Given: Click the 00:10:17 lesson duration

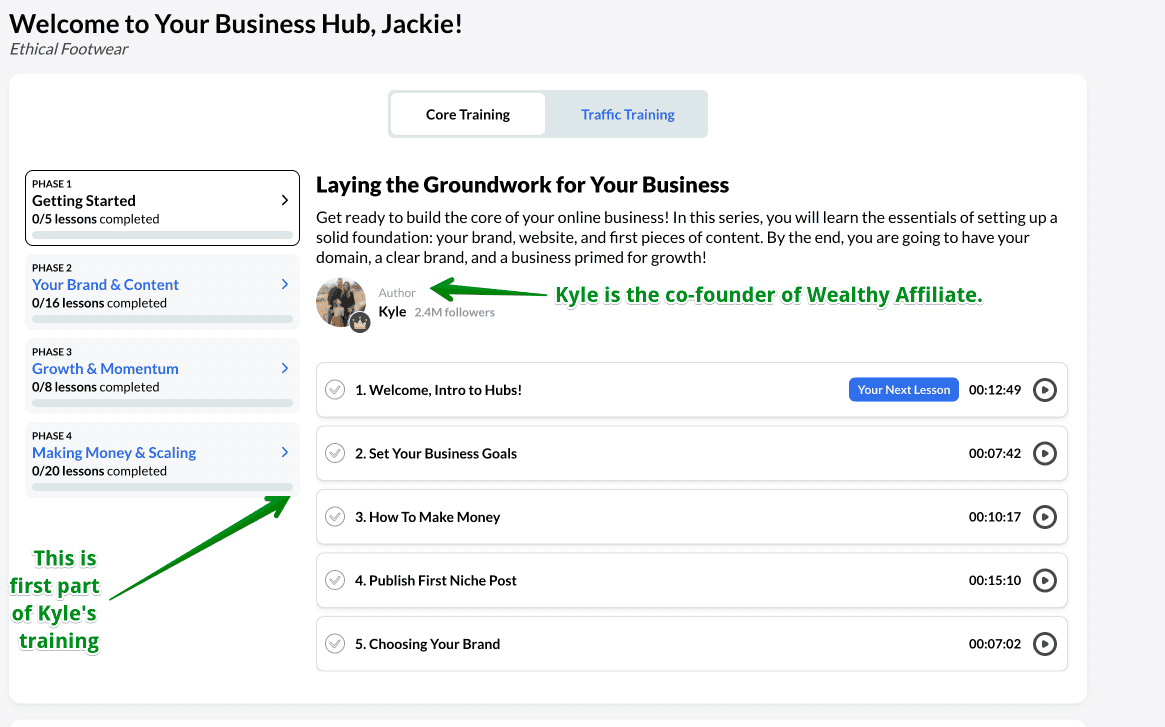Looking at the screenshot, I should tap(995, 517).
